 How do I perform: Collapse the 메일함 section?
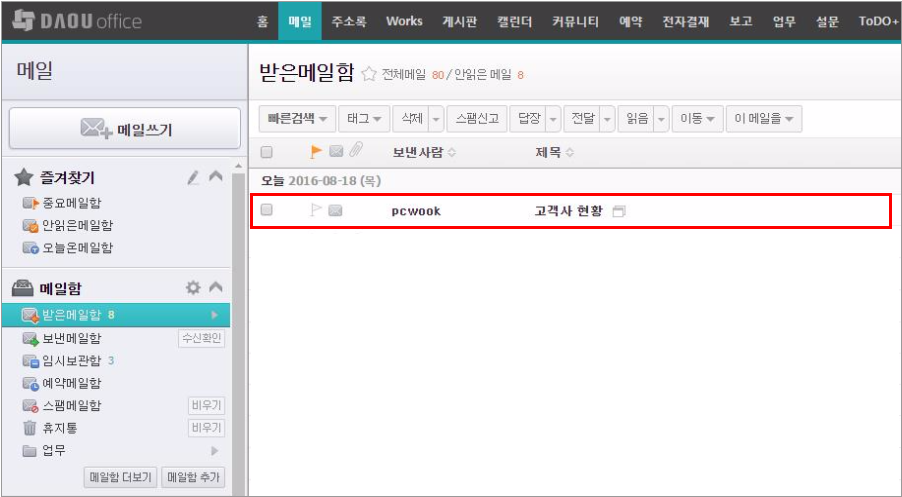pyautogui.click(x=216, y=286)
